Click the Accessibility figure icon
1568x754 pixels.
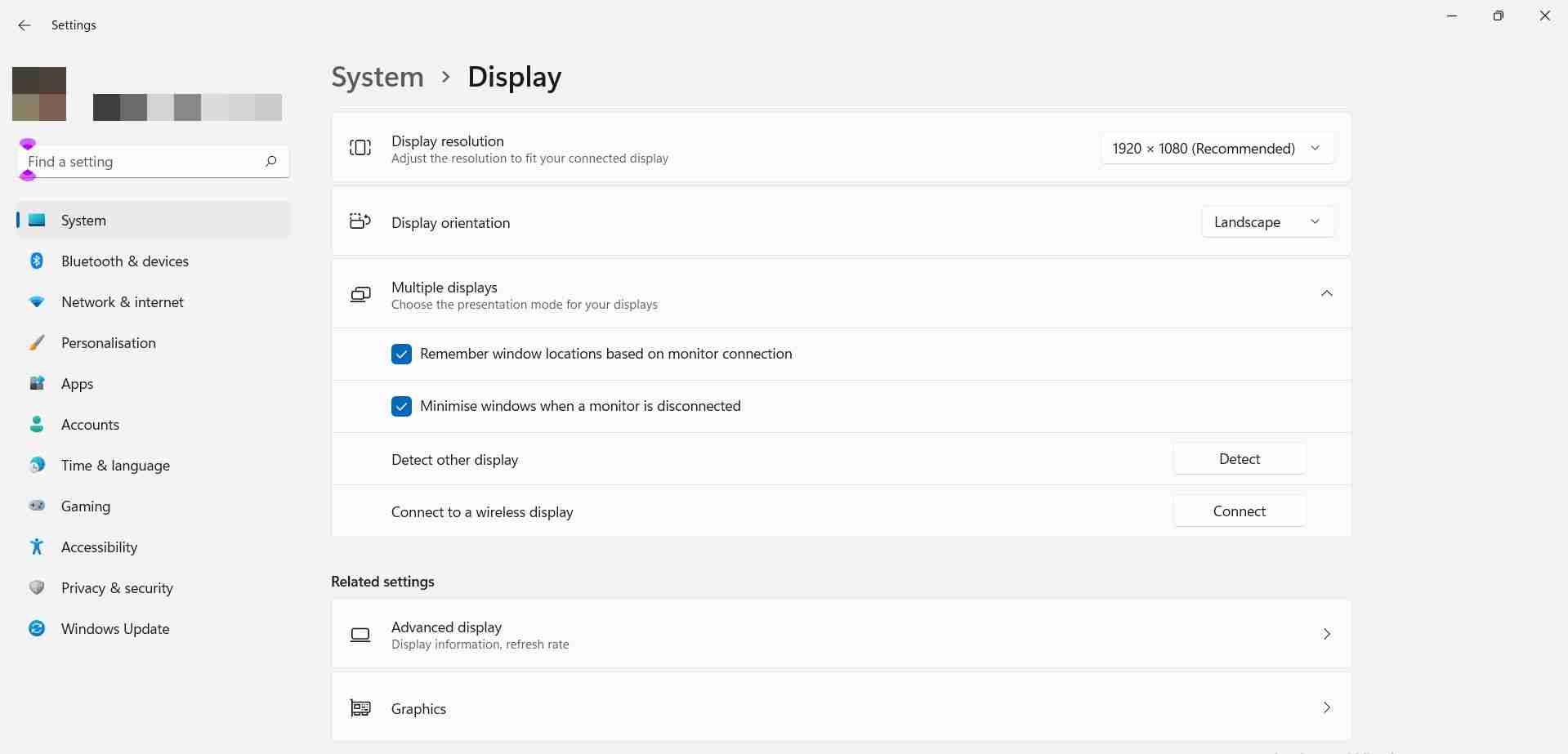pyautogui.click(x=37, y=547)
